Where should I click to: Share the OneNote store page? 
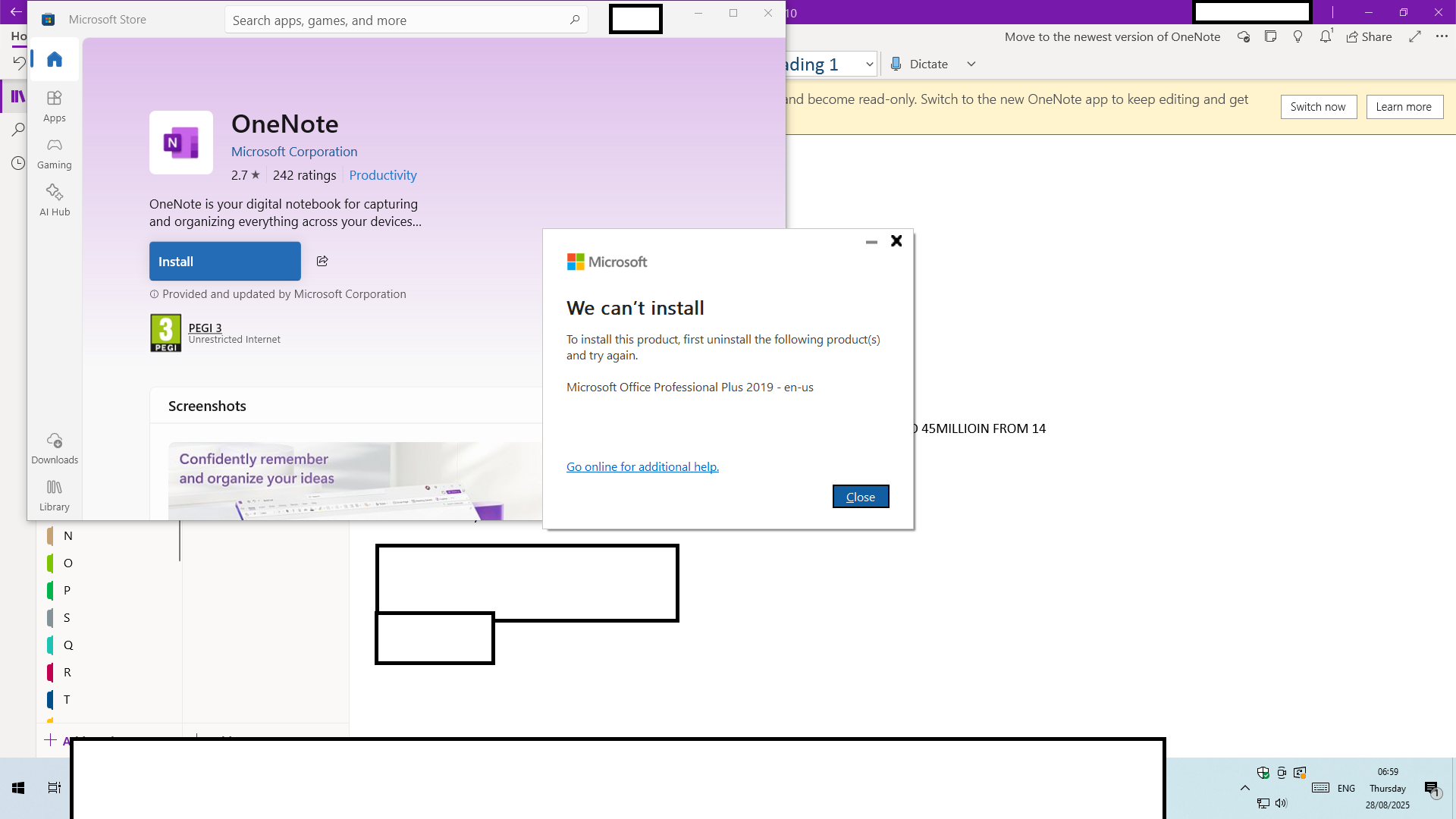tap(322, 261)
